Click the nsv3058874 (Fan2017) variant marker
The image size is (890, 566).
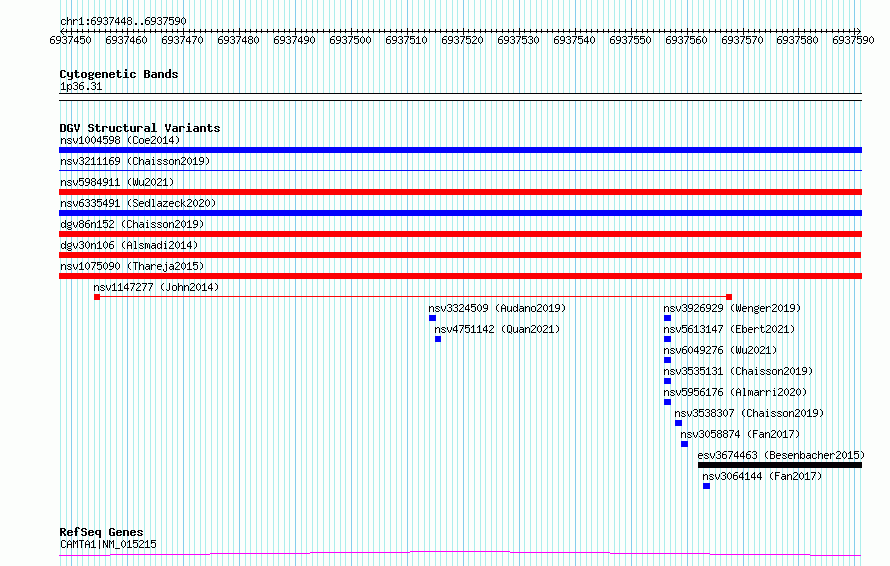[685, 444]
